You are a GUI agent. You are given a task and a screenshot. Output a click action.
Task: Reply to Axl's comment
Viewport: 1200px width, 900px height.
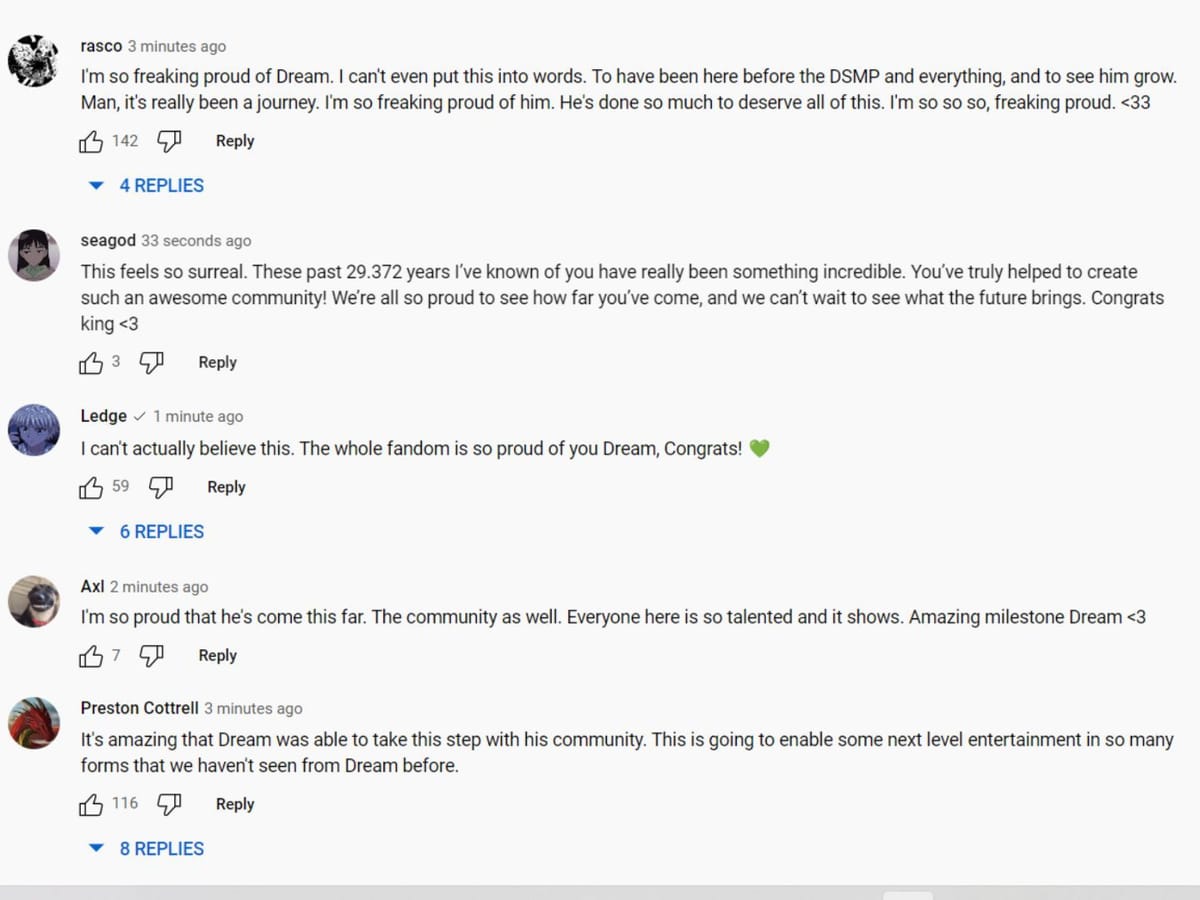click(x=217, y=656)
